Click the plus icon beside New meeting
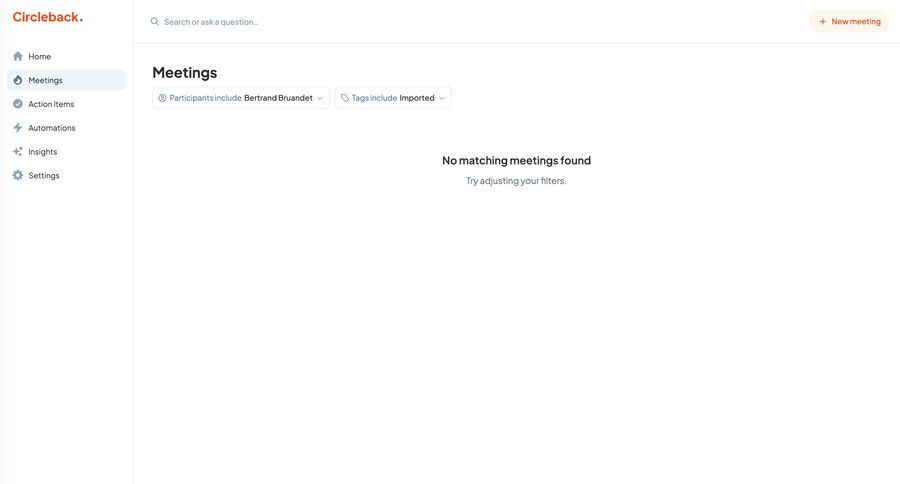This screenshot has height=484, width=900. tap(823, 22)
